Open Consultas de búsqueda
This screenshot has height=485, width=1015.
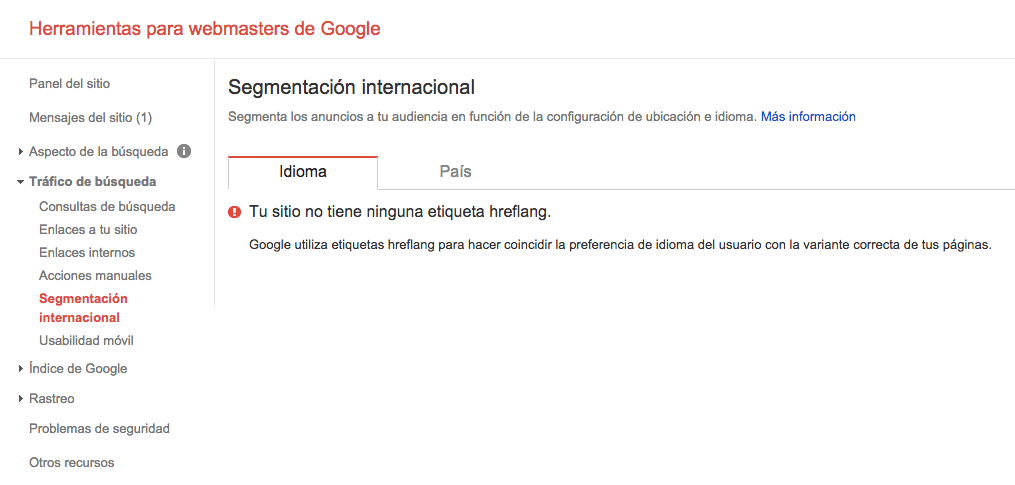point(107,207)
